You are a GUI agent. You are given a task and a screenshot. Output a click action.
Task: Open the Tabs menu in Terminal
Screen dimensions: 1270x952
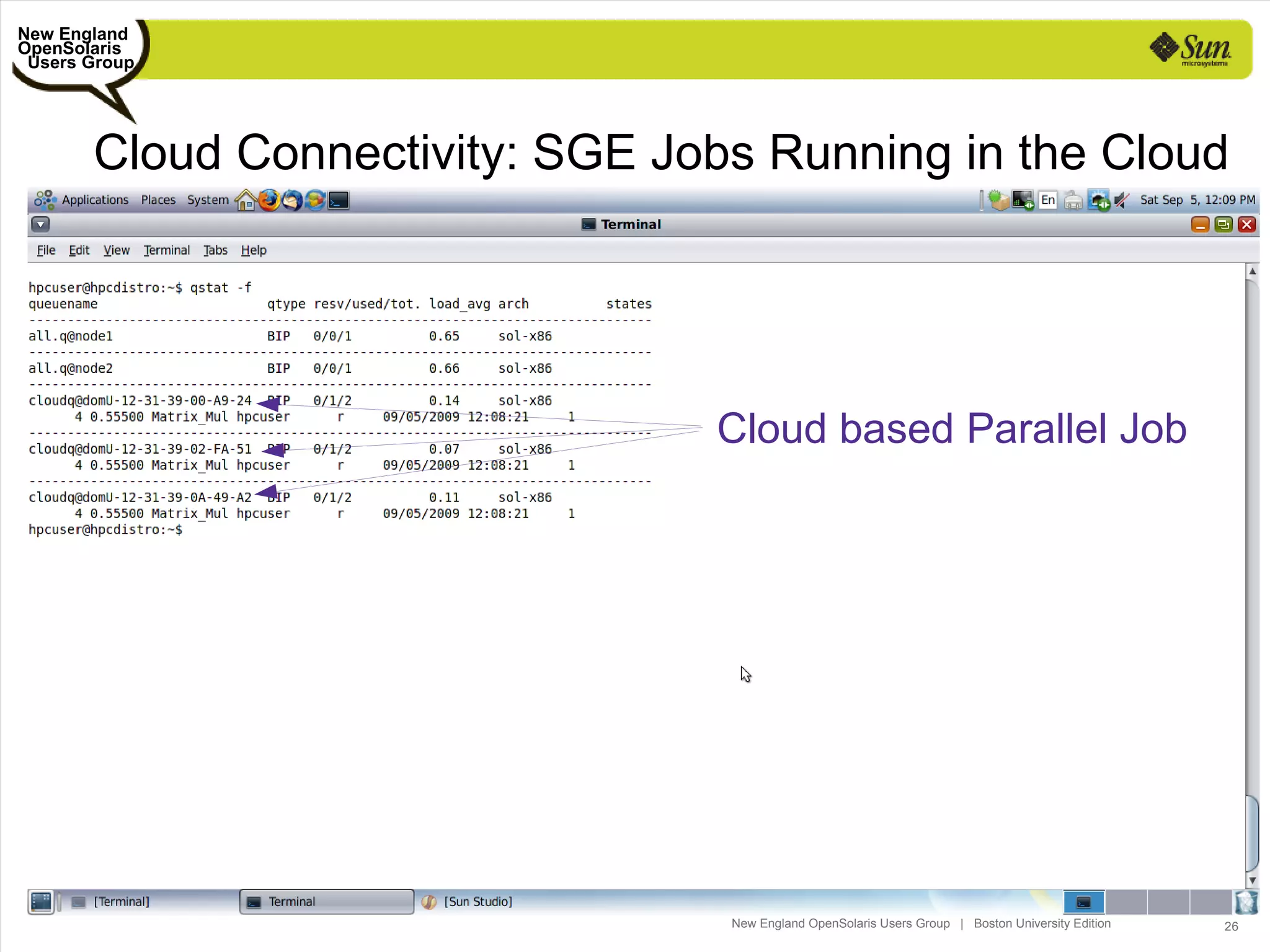click(215, 250)
